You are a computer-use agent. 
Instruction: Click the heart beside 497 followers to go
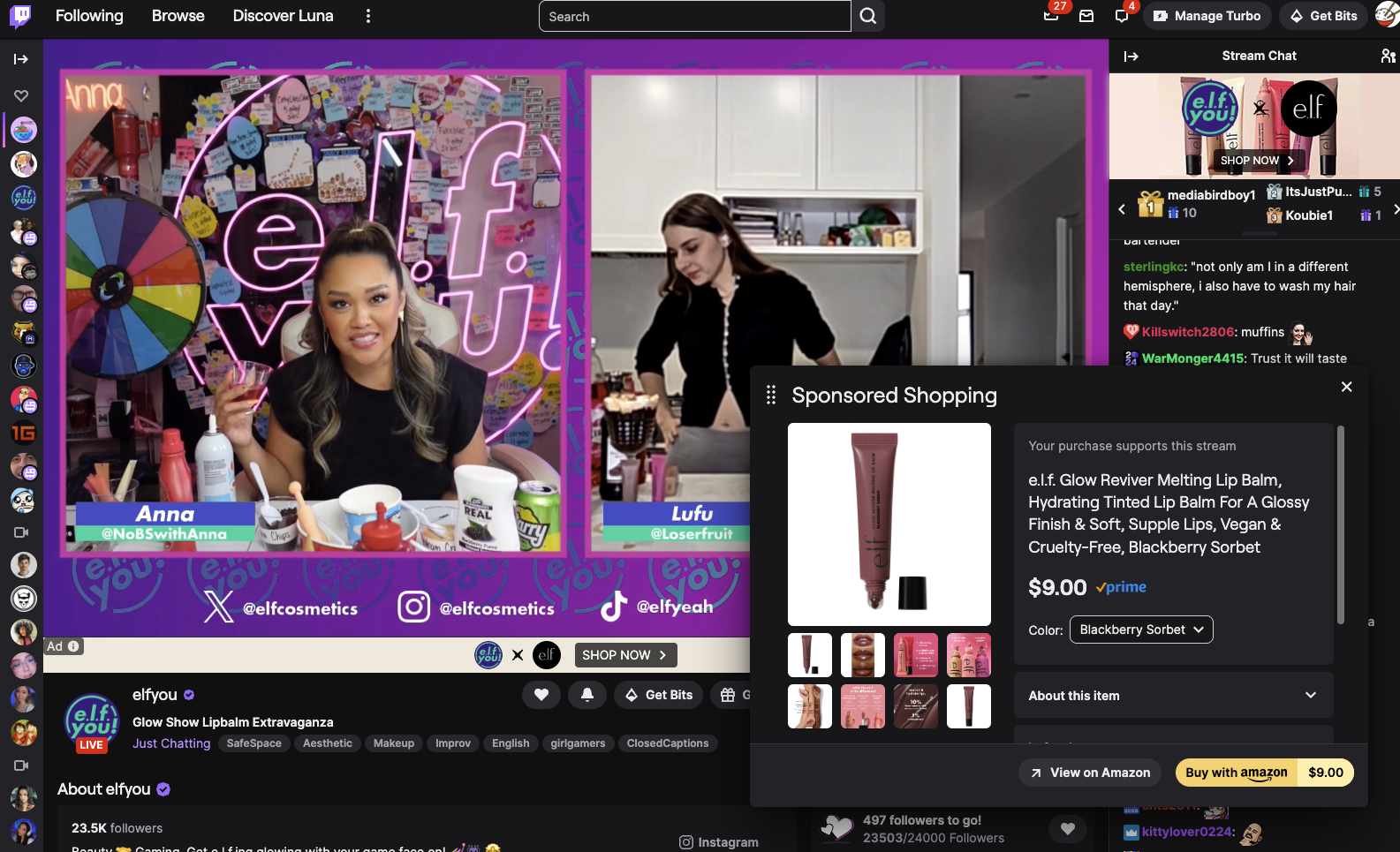[x=1067, y=828]
